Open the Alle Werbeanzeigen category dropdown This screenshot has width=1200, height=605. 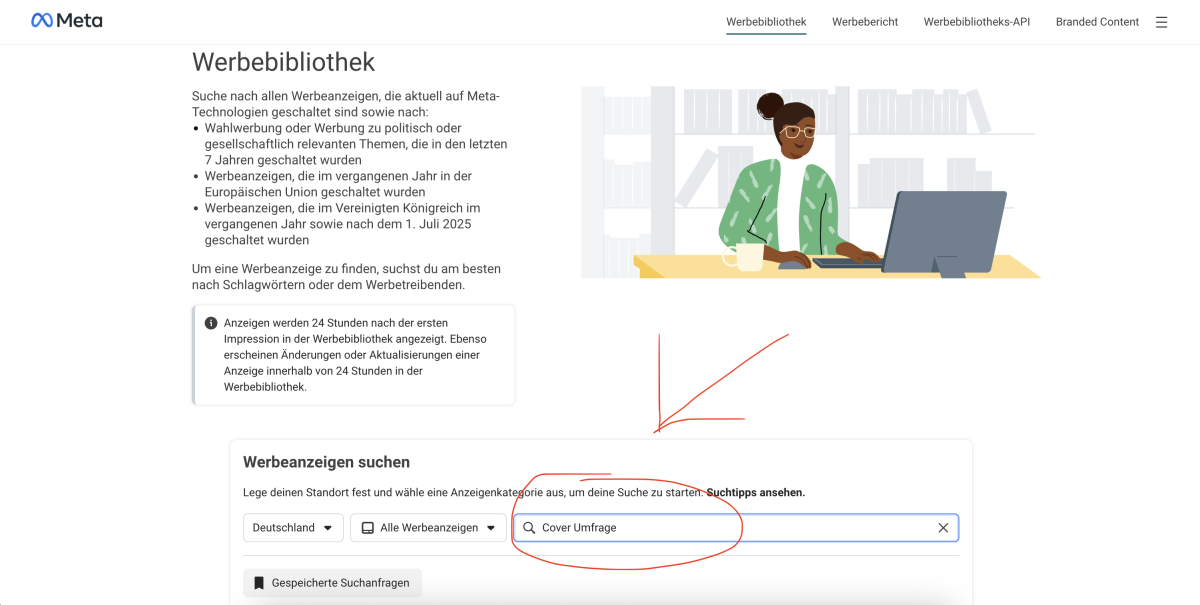428,528
